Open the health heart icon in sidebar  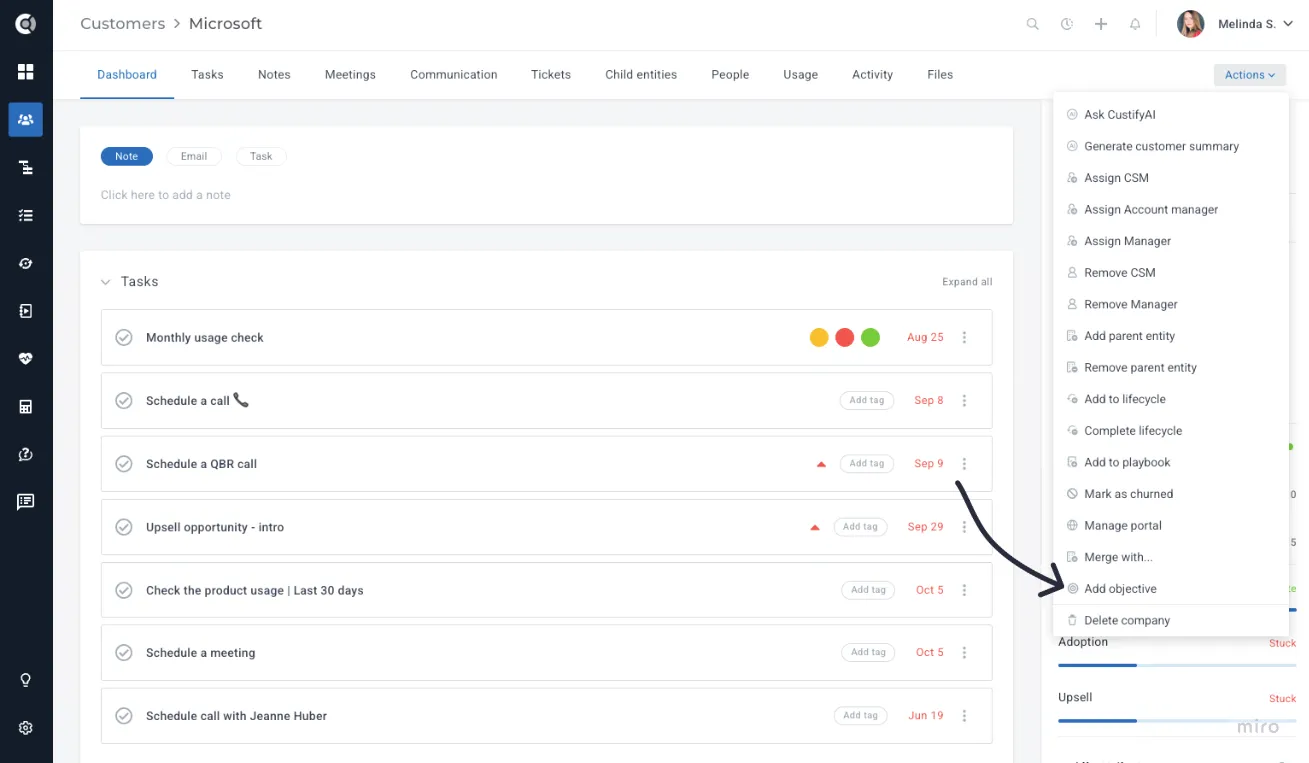pos(26,358)
